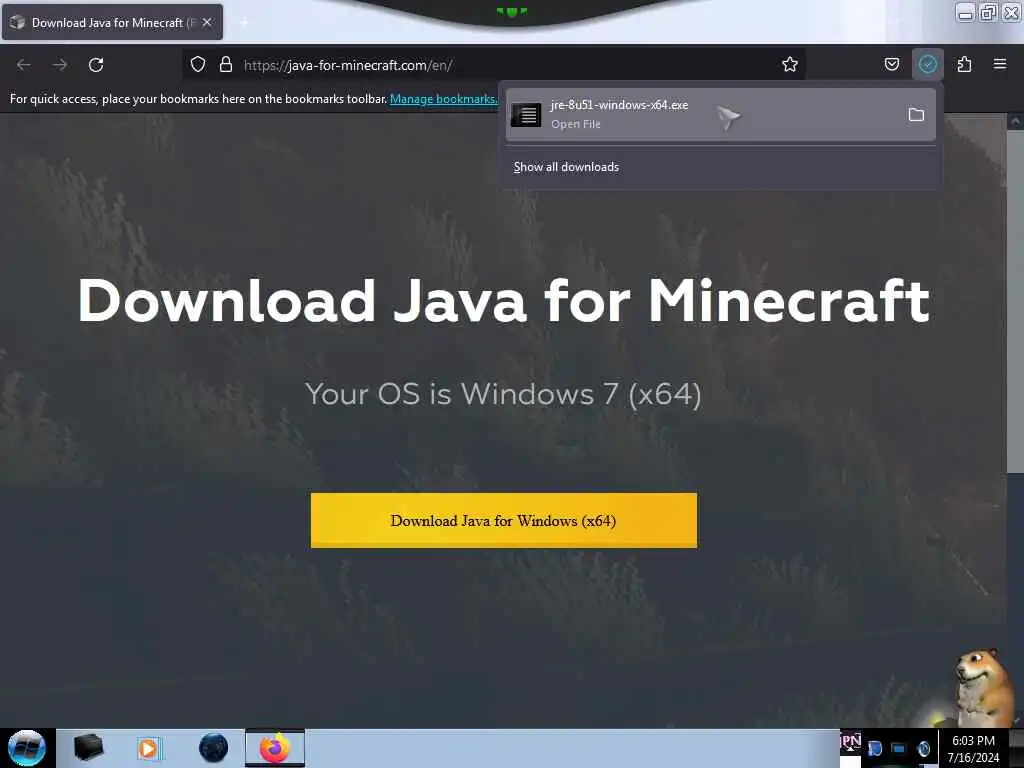The height and width of the screenshot is (768, 1024).
Task: Open the Firefox hamburger application menu
Action: (999, 64)
